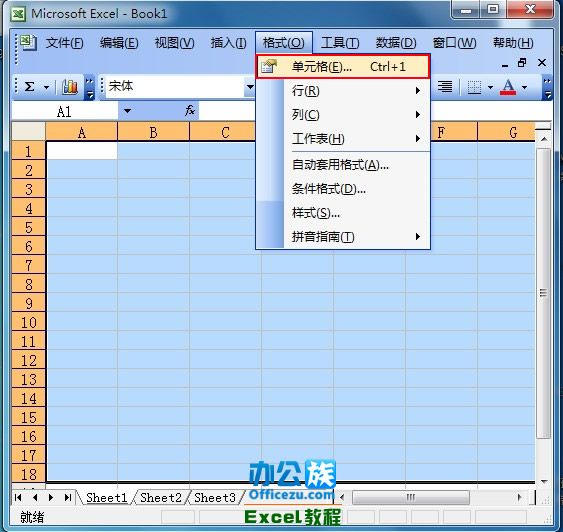Select column A header
The image size is (563, 532).
[x=82, y=132]
